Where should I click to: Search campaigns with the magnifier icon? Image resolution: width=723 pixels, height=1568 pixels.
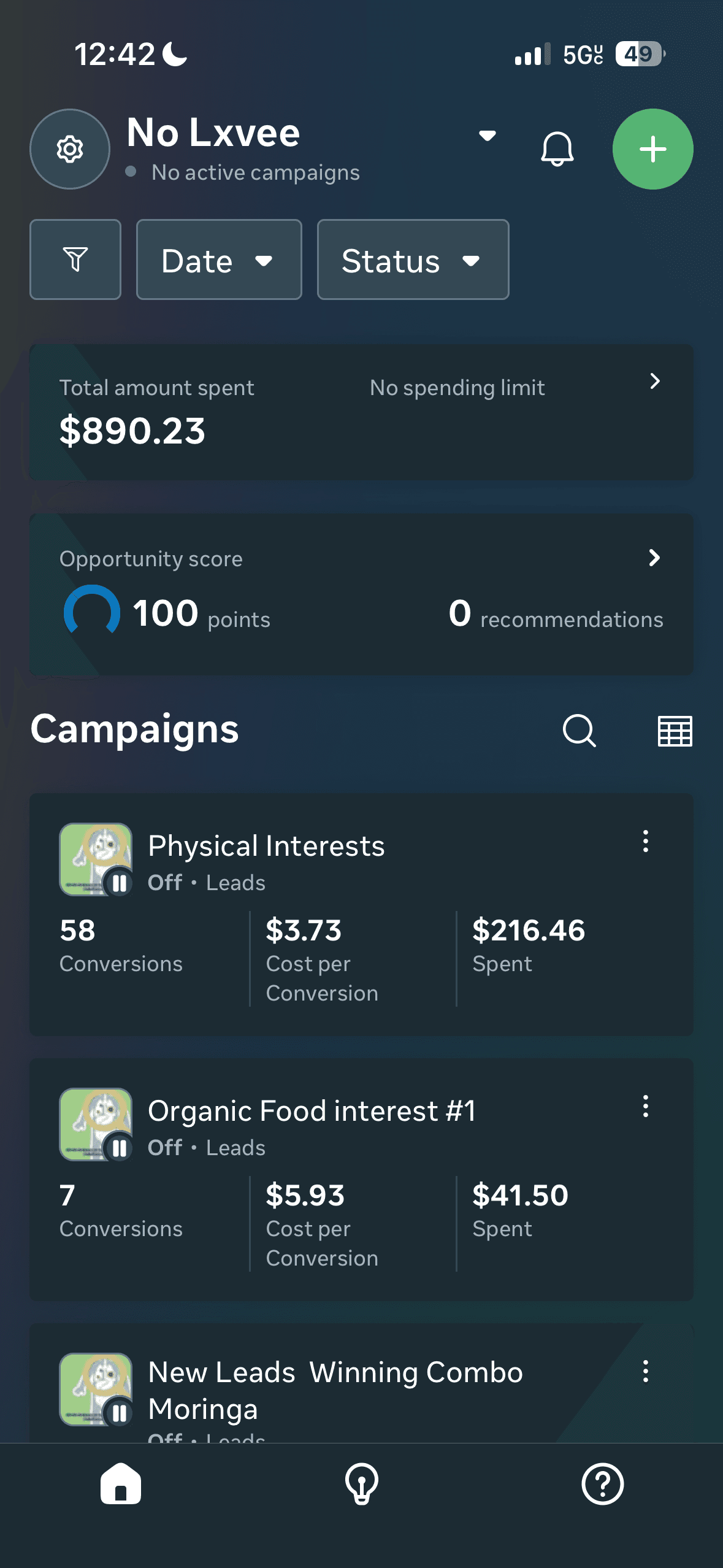(579, 730)
